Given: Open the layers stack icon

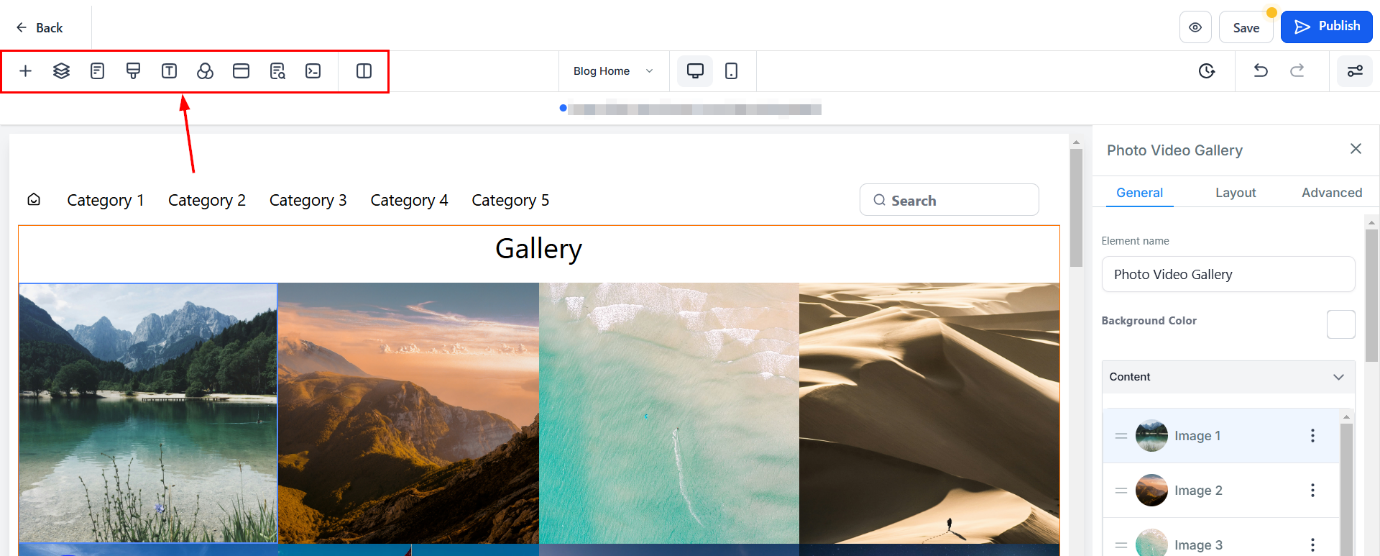Looking at the screenshot, I should (x=61, y=71).
